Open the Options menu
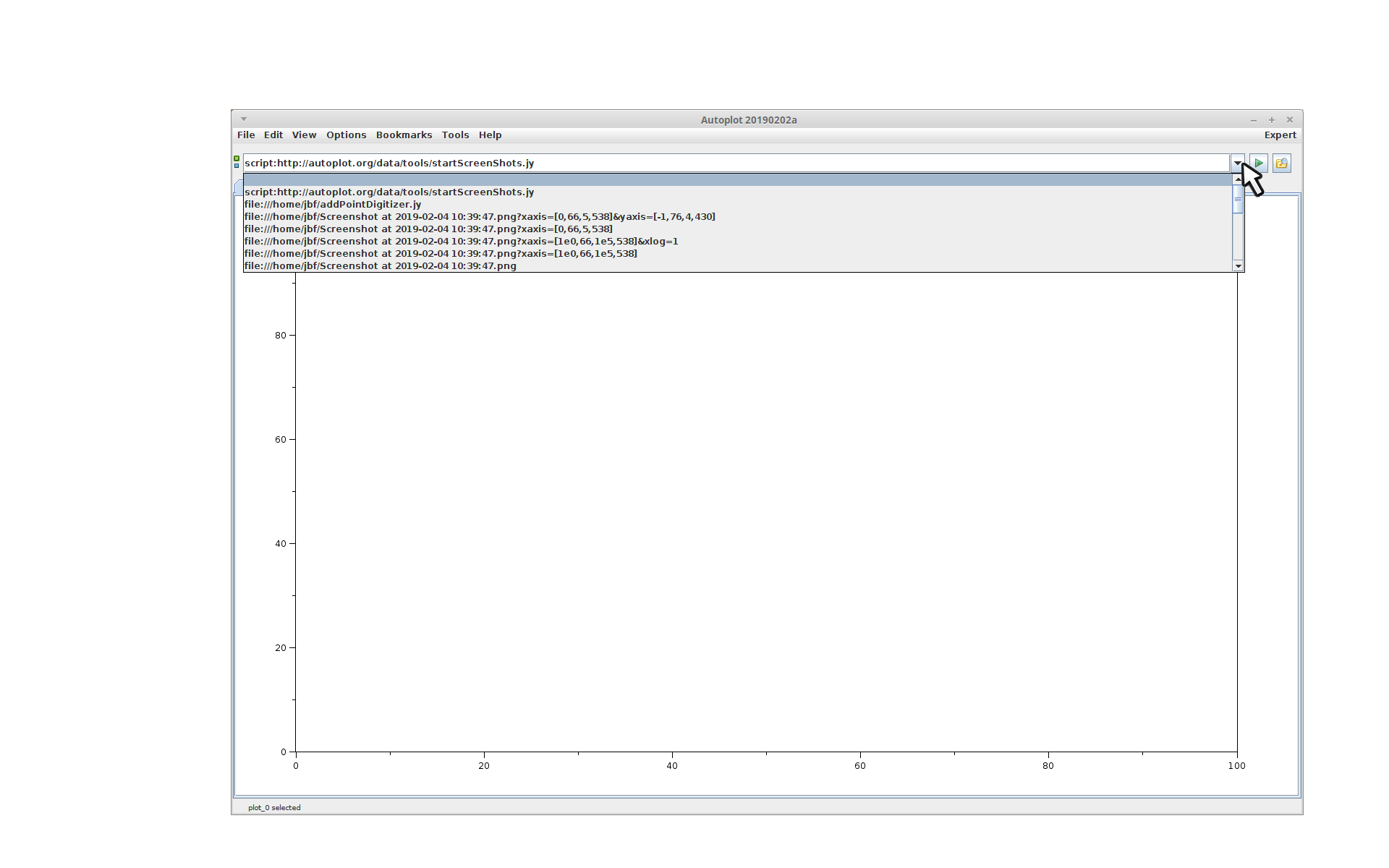 pyautogui.click(x=346, y=135)
